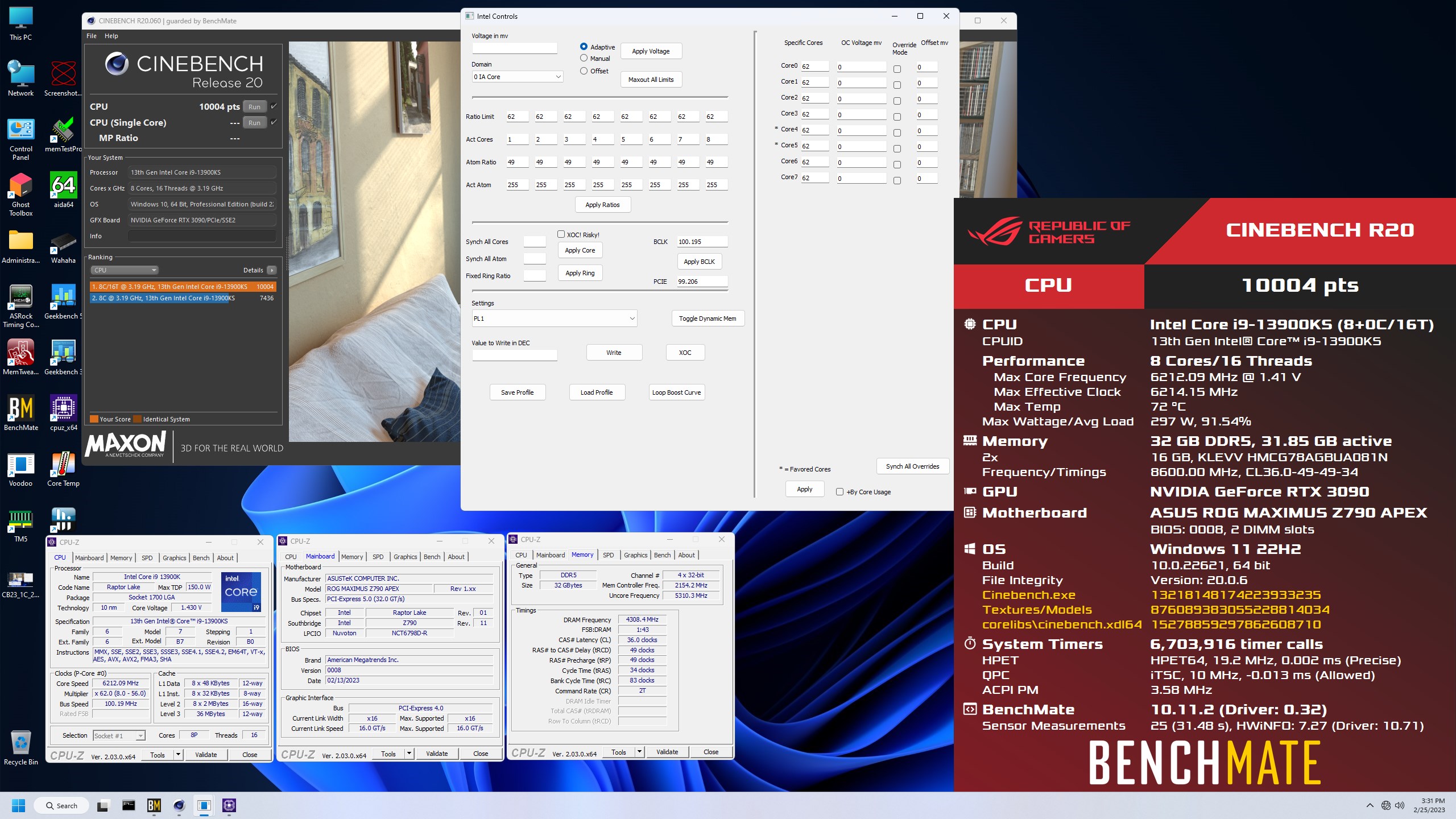Select the Offset voltage radio button
The height and width of the screenshot is (819, 1456).
[584, 71]
